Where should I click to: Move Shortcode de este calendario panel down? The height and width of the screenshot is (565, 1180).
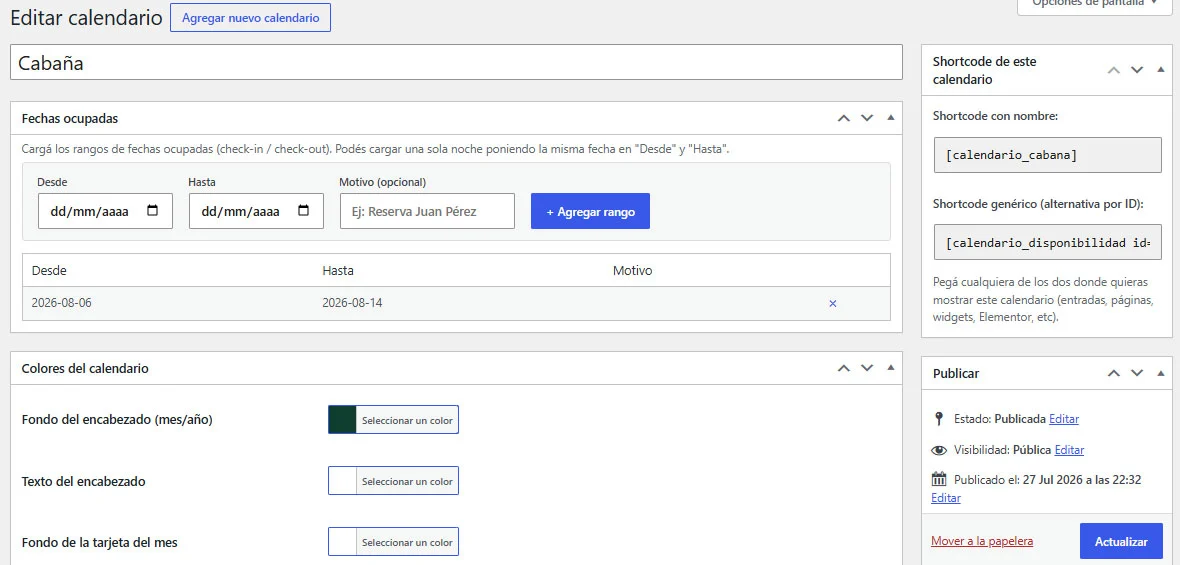pos(1137,70)
